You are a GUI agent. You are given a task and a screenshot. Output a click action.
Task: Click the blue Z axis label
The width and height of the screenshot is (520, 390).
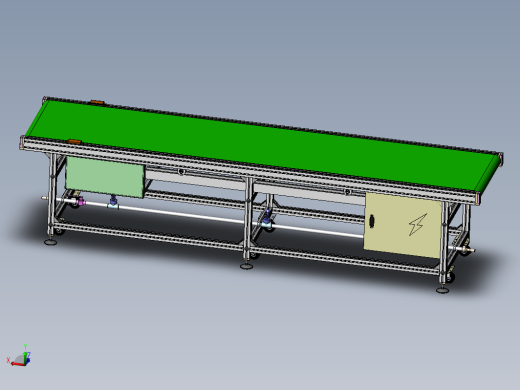[x=29, y=354]
